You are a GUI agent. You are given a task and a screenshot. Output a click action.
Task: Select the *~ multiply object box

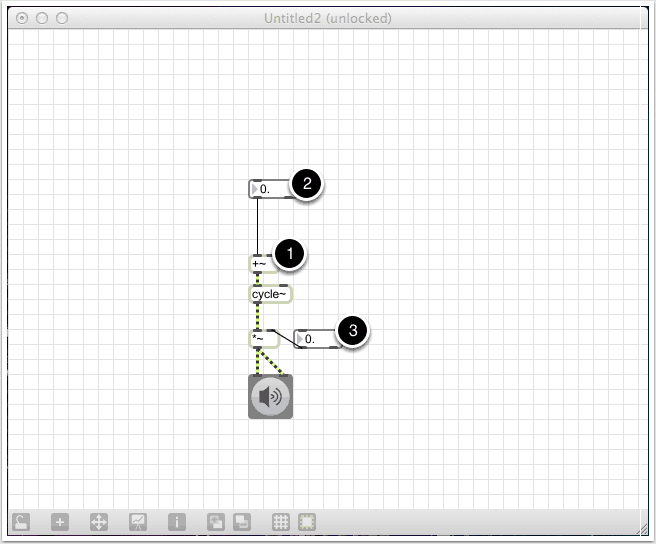(x=262, y=338)
